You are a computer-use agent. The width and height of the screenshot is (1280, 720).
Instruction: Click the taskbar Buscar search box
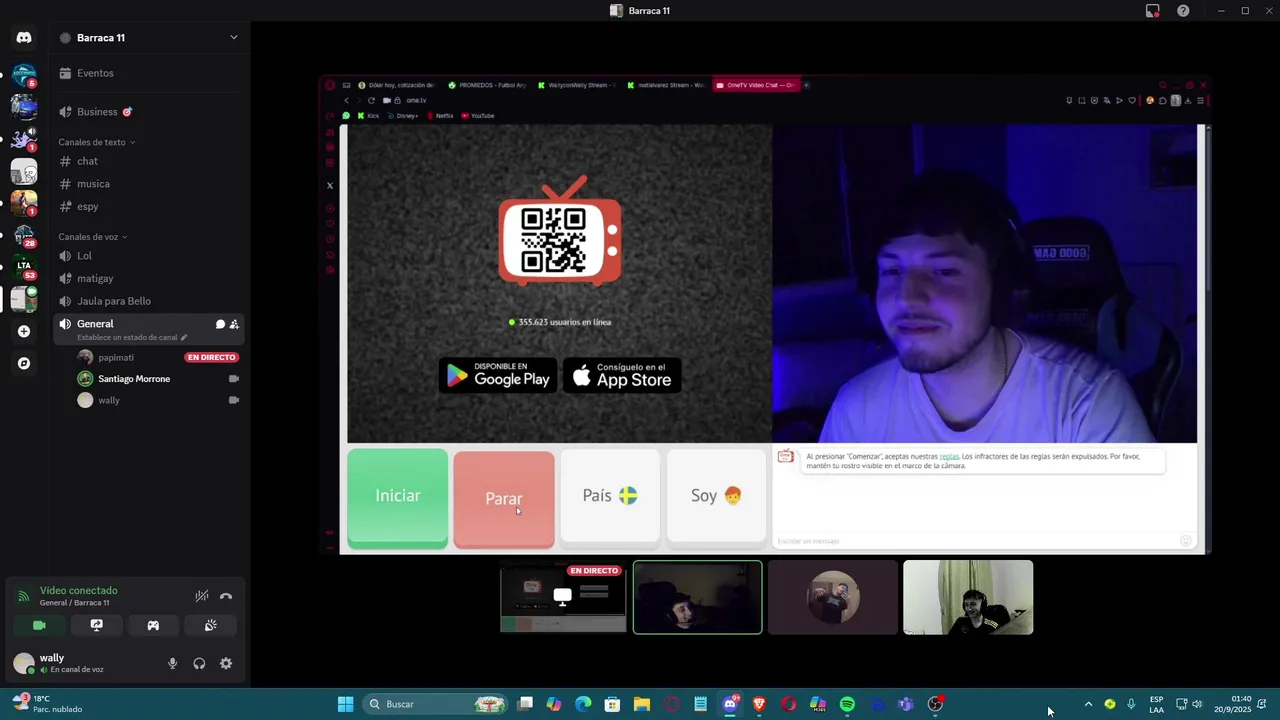click(434, 704)
